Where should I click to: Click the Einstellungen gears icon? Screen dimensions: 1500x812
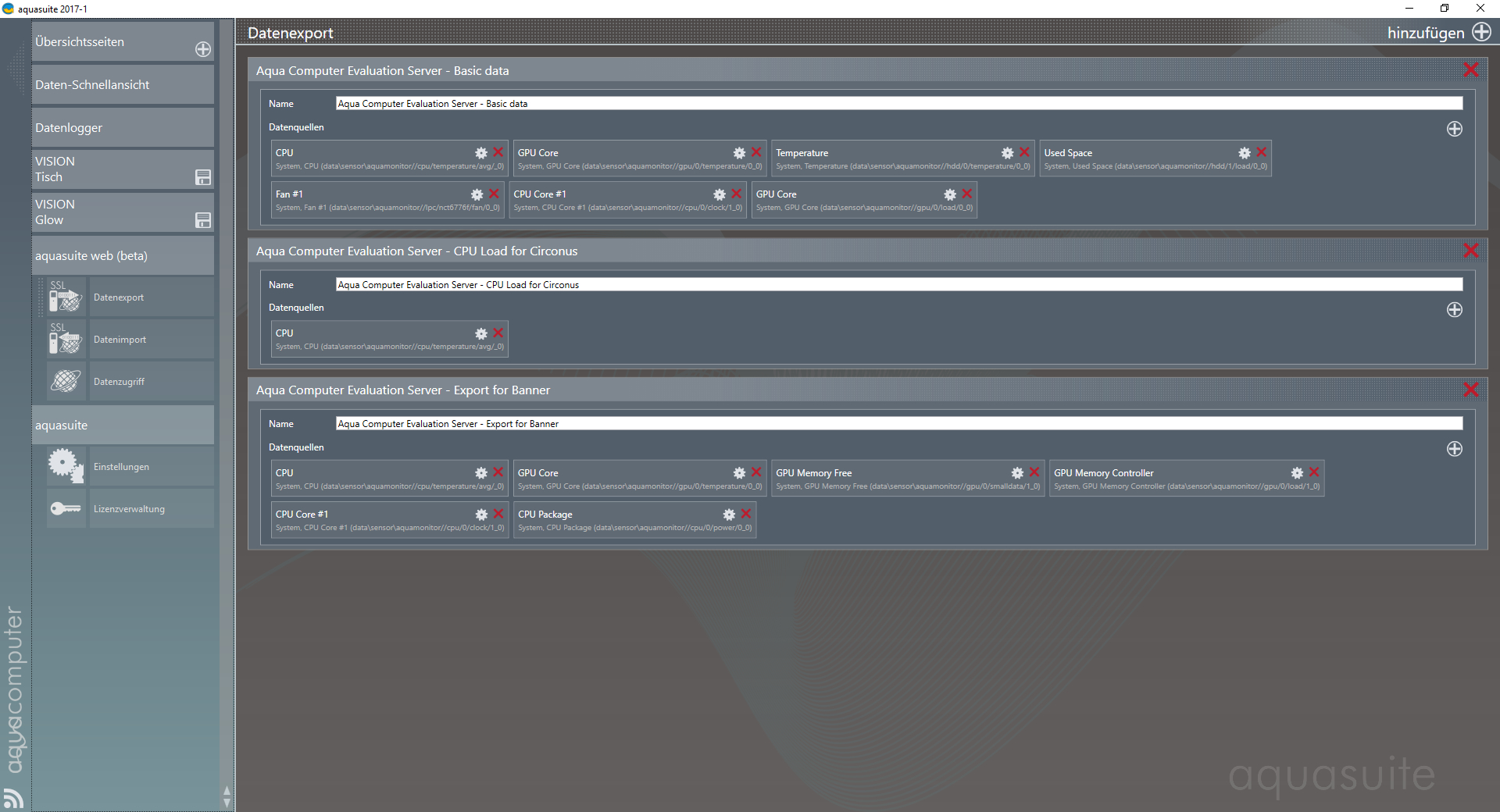tap(66, 466)
